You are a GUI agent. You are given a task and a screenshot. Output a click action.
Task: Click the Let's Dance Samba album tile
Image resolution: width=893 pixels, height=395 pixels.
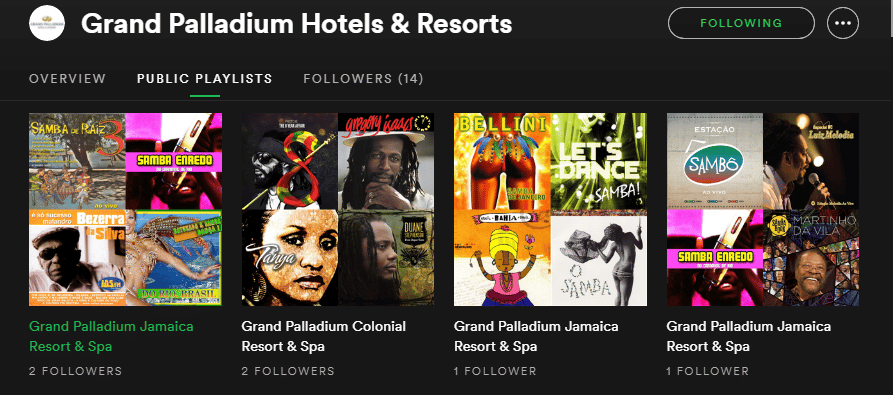coord(599,161)
